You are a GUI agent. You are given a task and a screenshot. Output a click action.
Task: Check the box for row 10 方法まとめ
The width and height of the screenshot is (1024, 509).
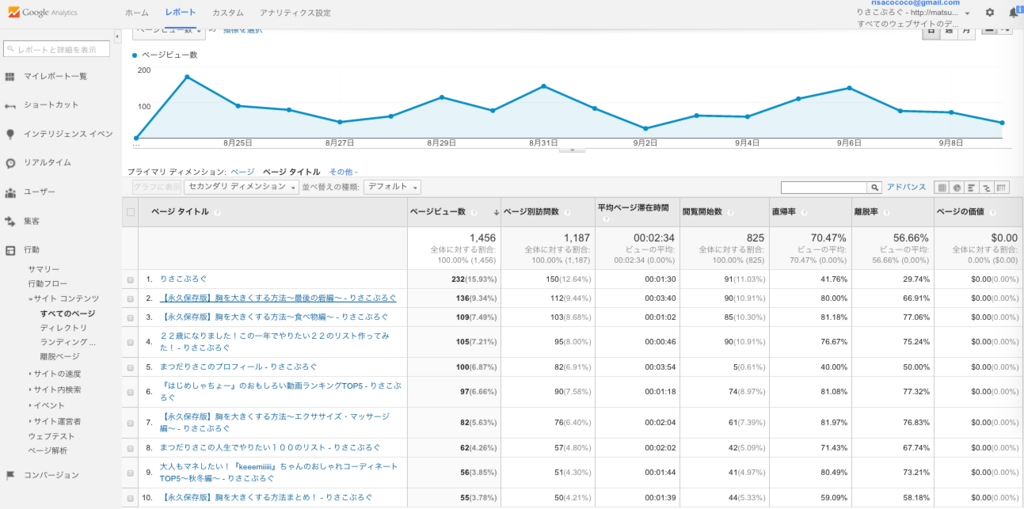click(x=131, y=497)
